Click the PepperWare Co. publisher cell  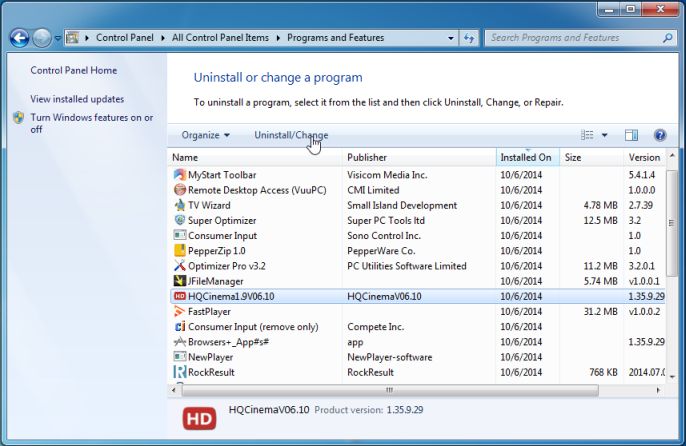[x=381, y=251]
